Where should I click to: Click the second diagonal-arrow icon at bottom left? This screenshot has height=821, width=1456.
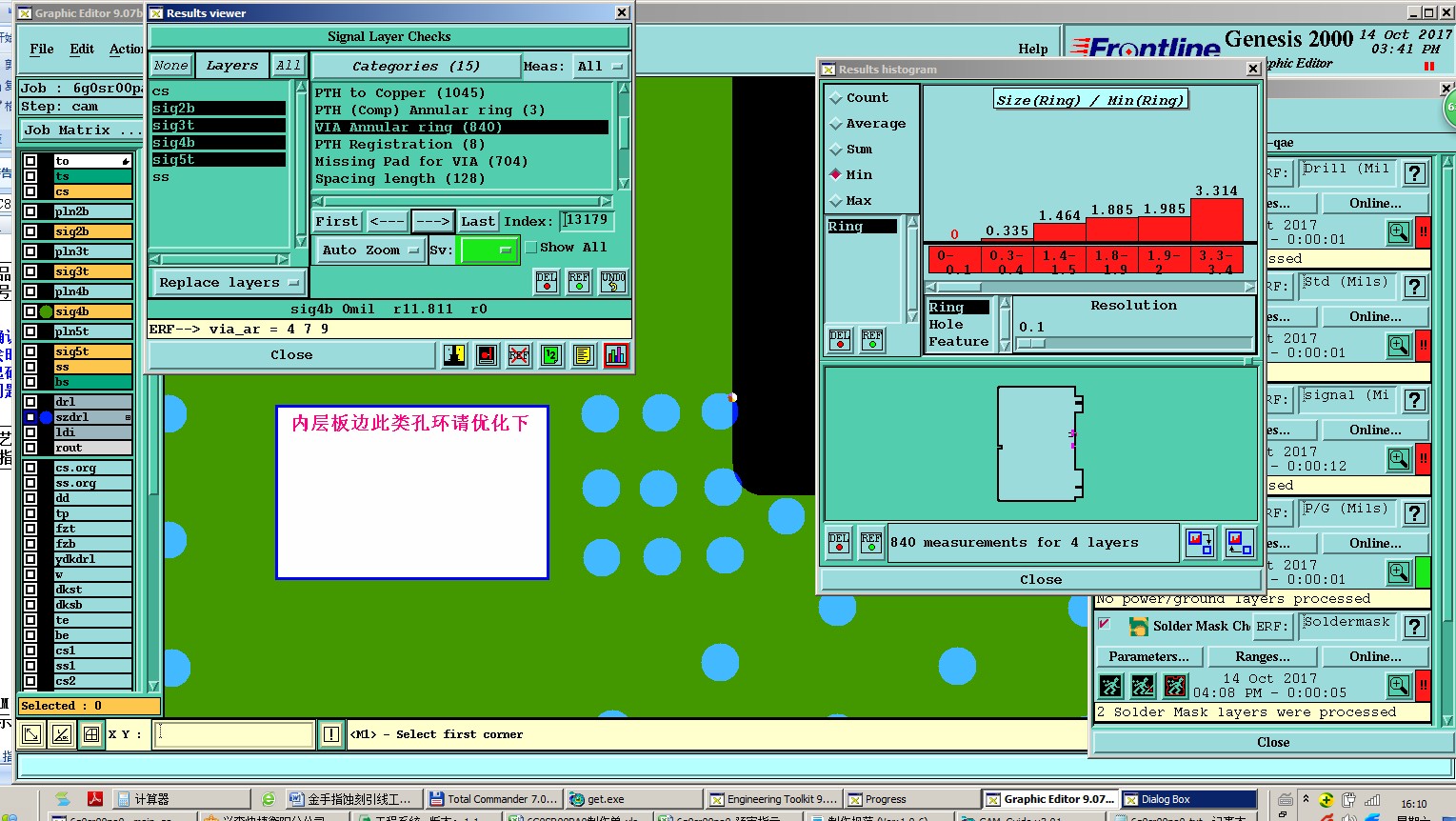pos(61,734)
